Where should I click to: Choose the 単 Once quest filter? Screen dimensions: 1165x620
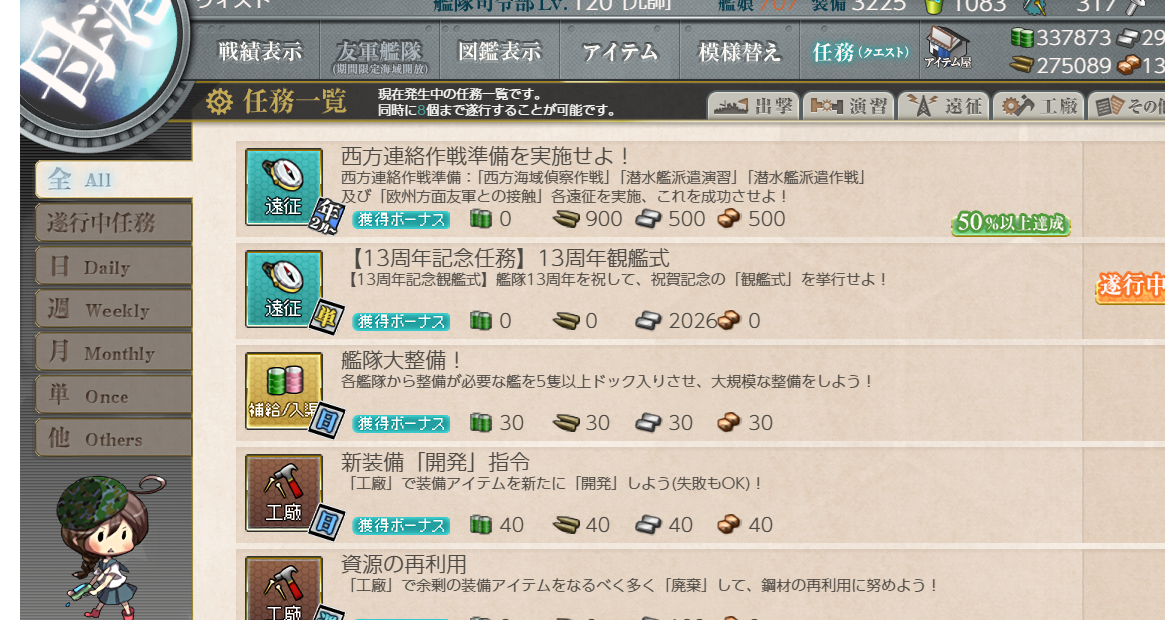coord(114,395)
